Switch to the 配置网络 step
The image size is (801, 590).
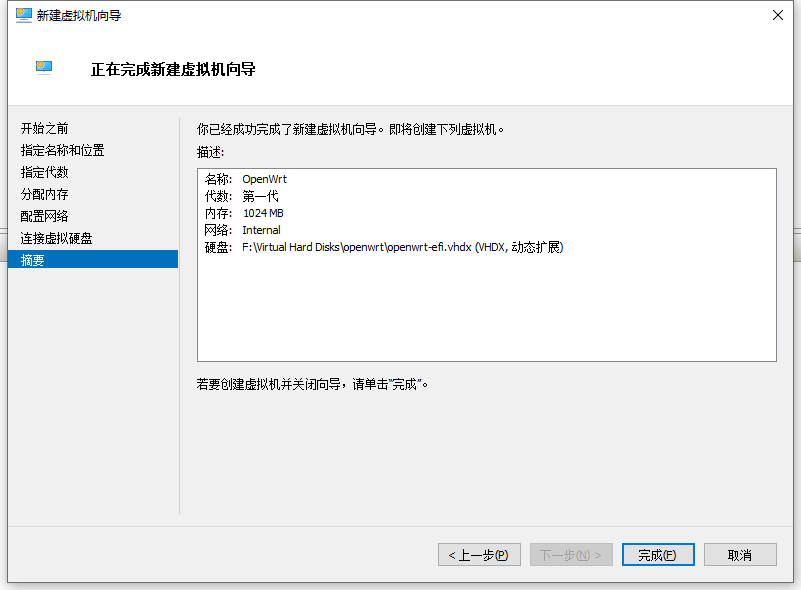[45, 217]
